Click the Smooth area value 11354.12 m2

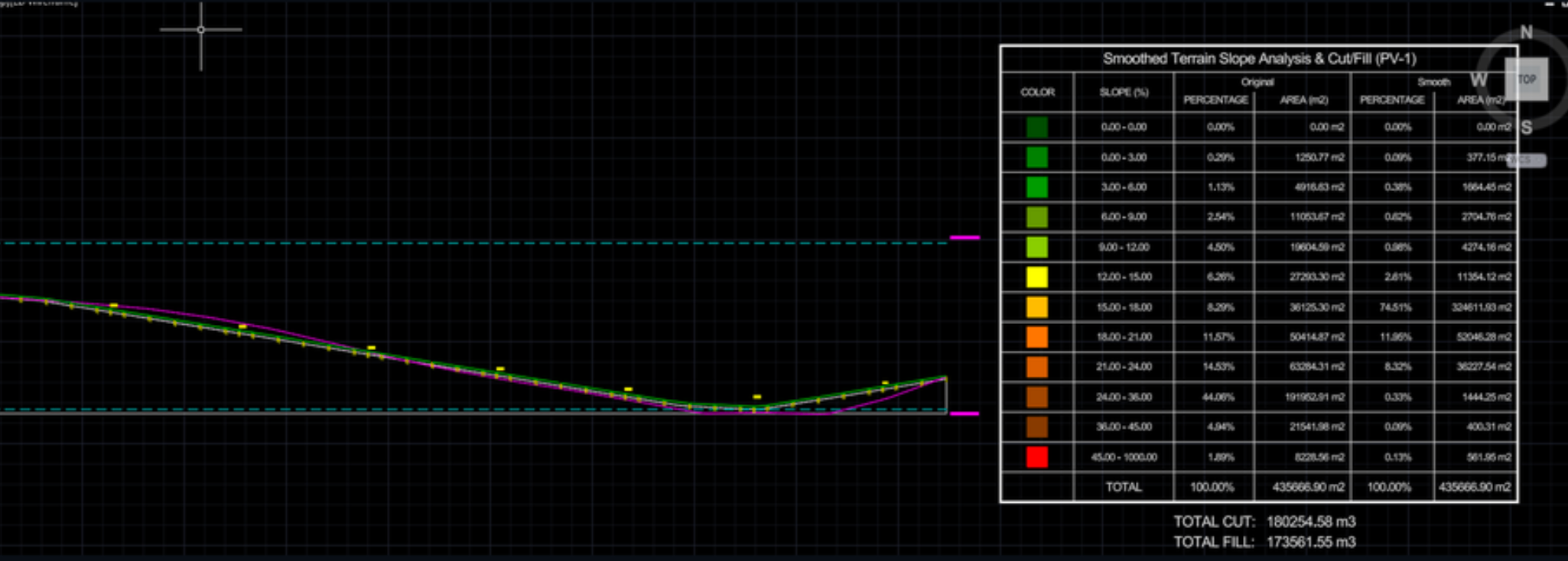coord(1484,277)
